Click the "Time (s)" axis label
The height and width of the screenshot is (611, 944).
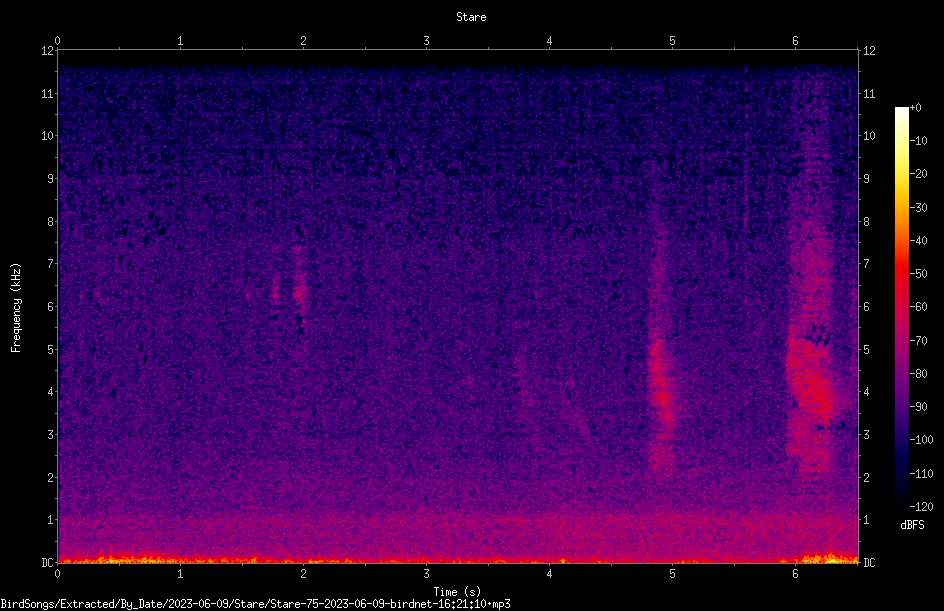pos(457,592)
